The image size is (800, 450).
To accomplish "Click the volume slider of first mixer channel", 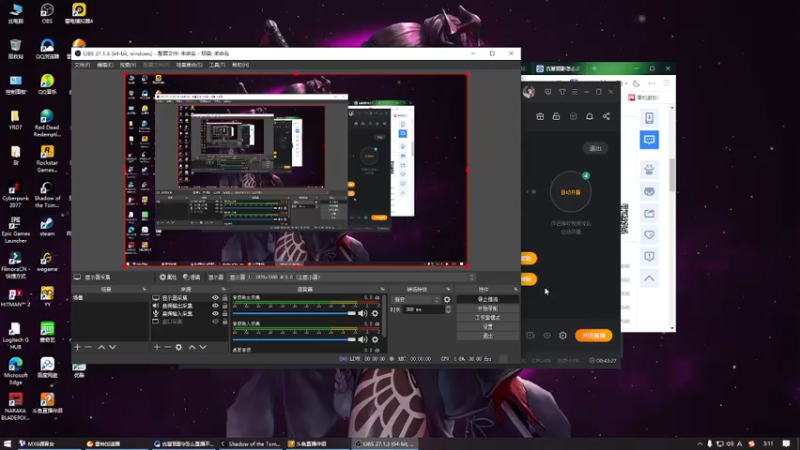I will click(294, 313).
